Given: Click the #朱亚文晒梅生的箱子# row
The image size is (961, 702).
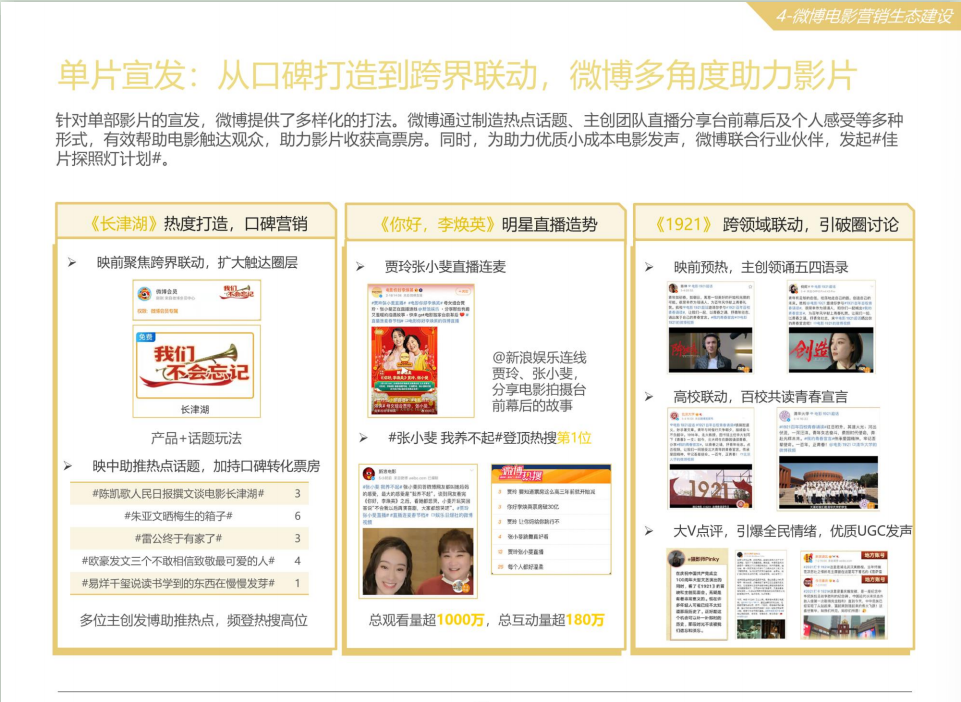Looking at the screenshot, I should tap(189, 516).
